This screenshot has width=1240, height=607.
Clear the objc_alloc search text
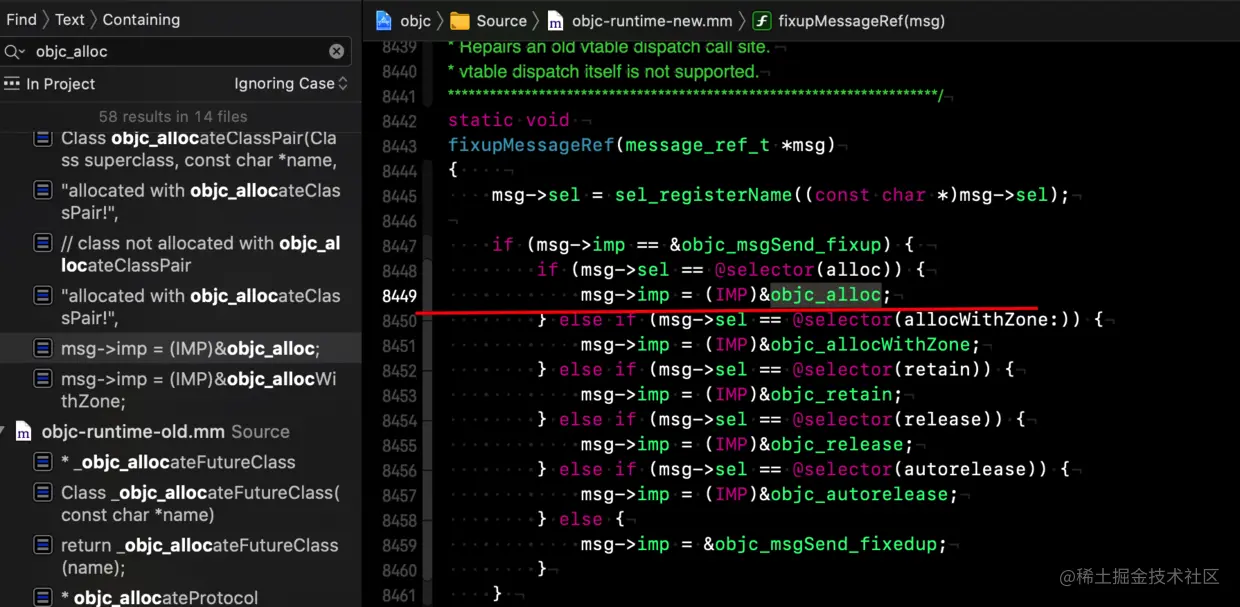(336, 51)
